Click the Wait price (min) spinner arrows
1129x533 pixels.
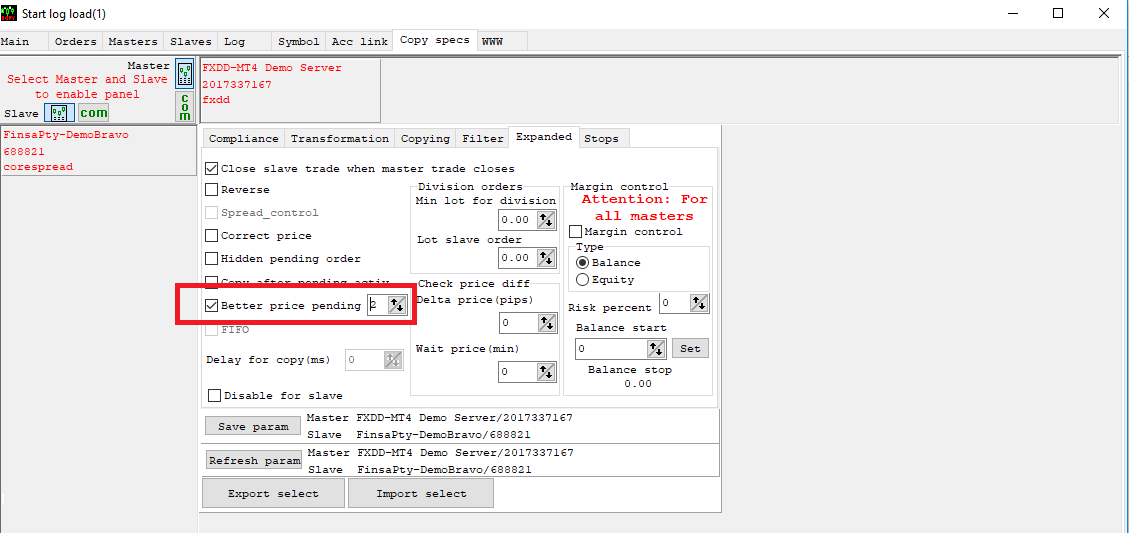(546, 372)
